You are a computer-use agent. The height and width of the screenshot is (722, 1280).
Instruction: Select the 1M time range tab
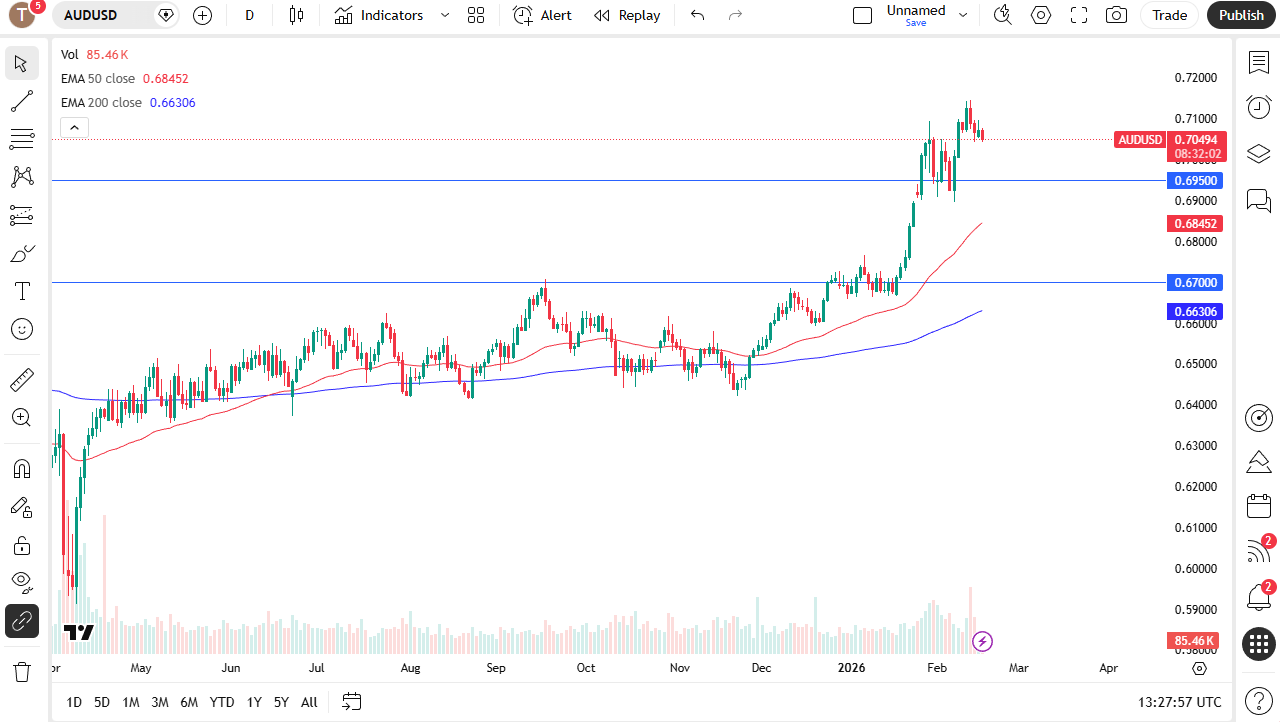131,702
